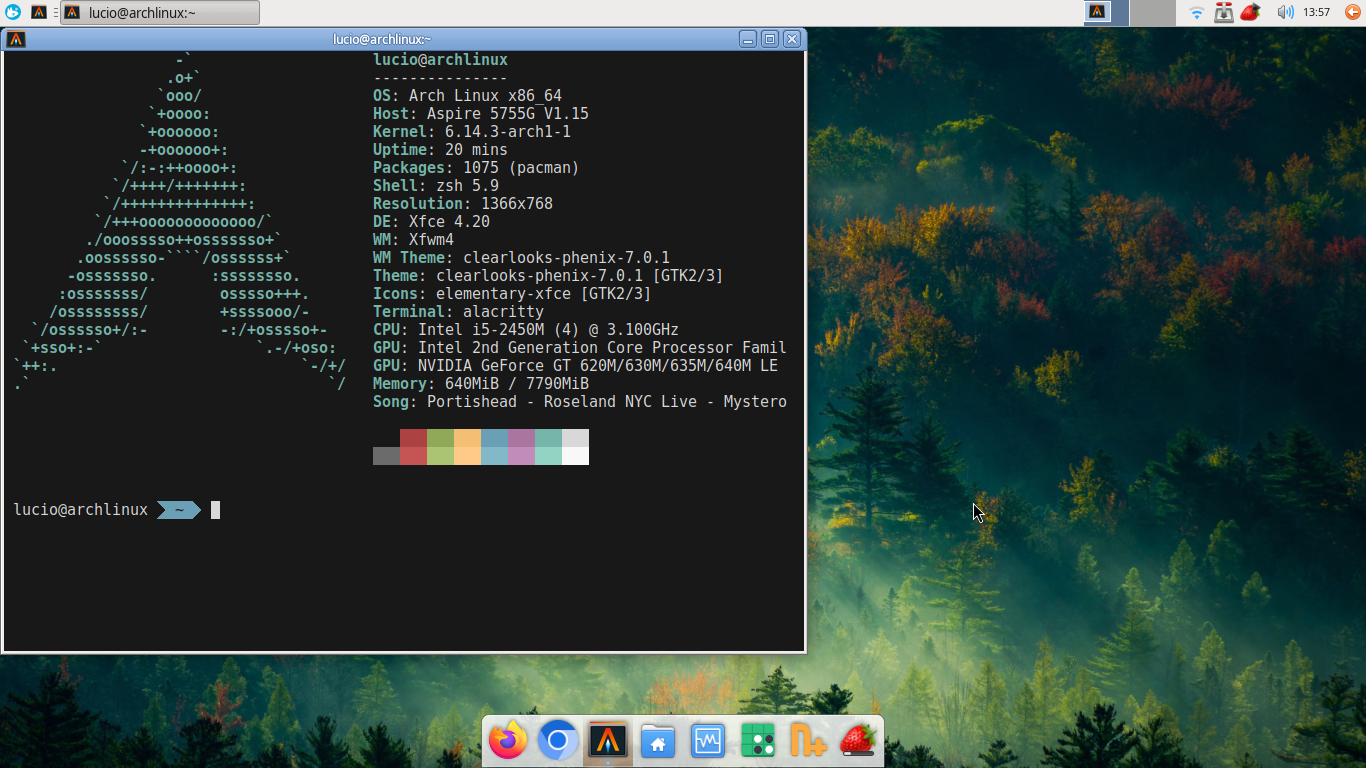1366x768 pixels.
Task: Click the 'Host: Aspire 5755G V1.15' line
Action: pos(481,114)
